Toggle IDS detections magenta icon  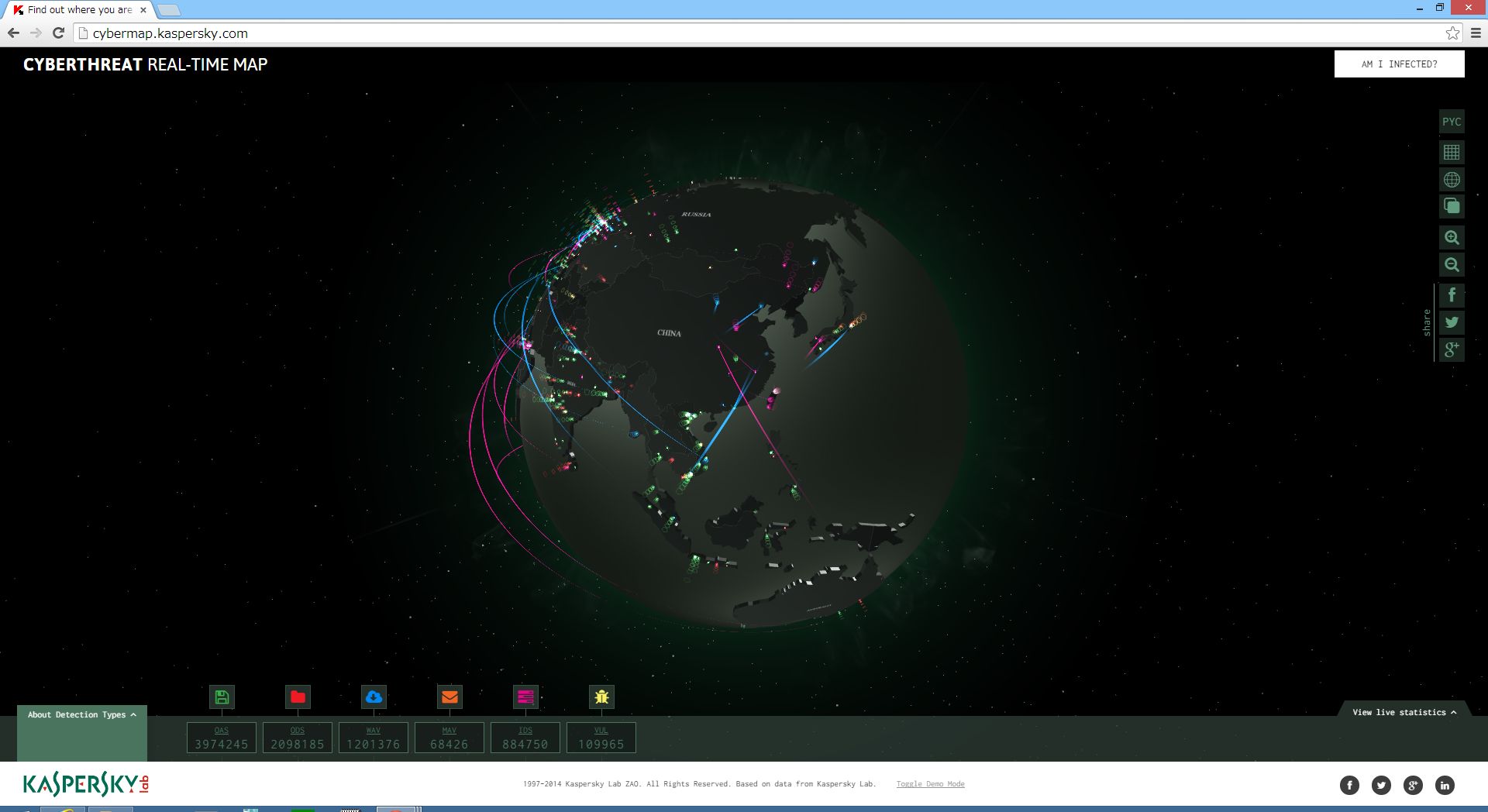click(525, 697)
